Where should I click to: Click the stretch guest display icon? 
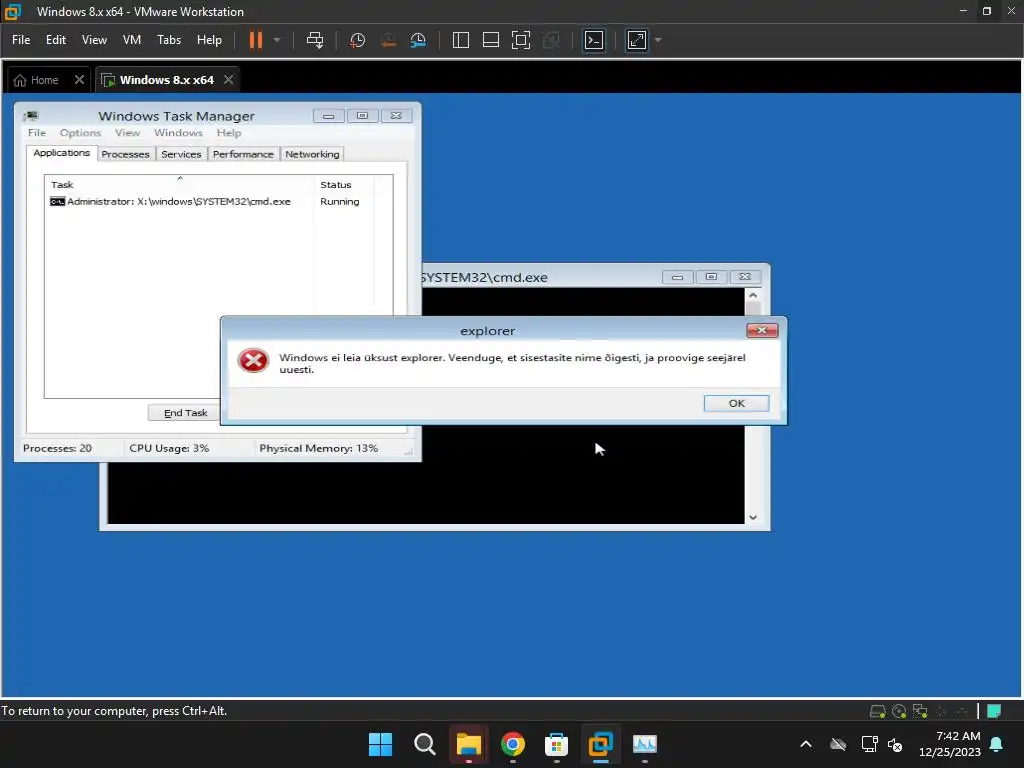pyautogui.click(x=637, y=40)
